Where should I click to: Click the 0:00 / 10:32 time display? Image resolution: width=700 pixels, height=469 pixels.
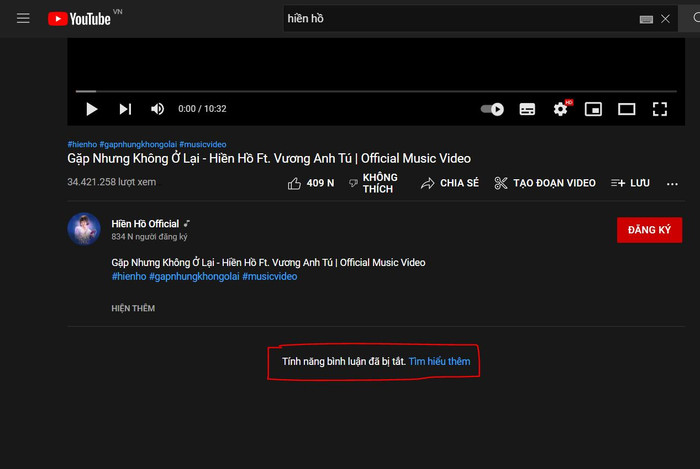pos(202,109)
